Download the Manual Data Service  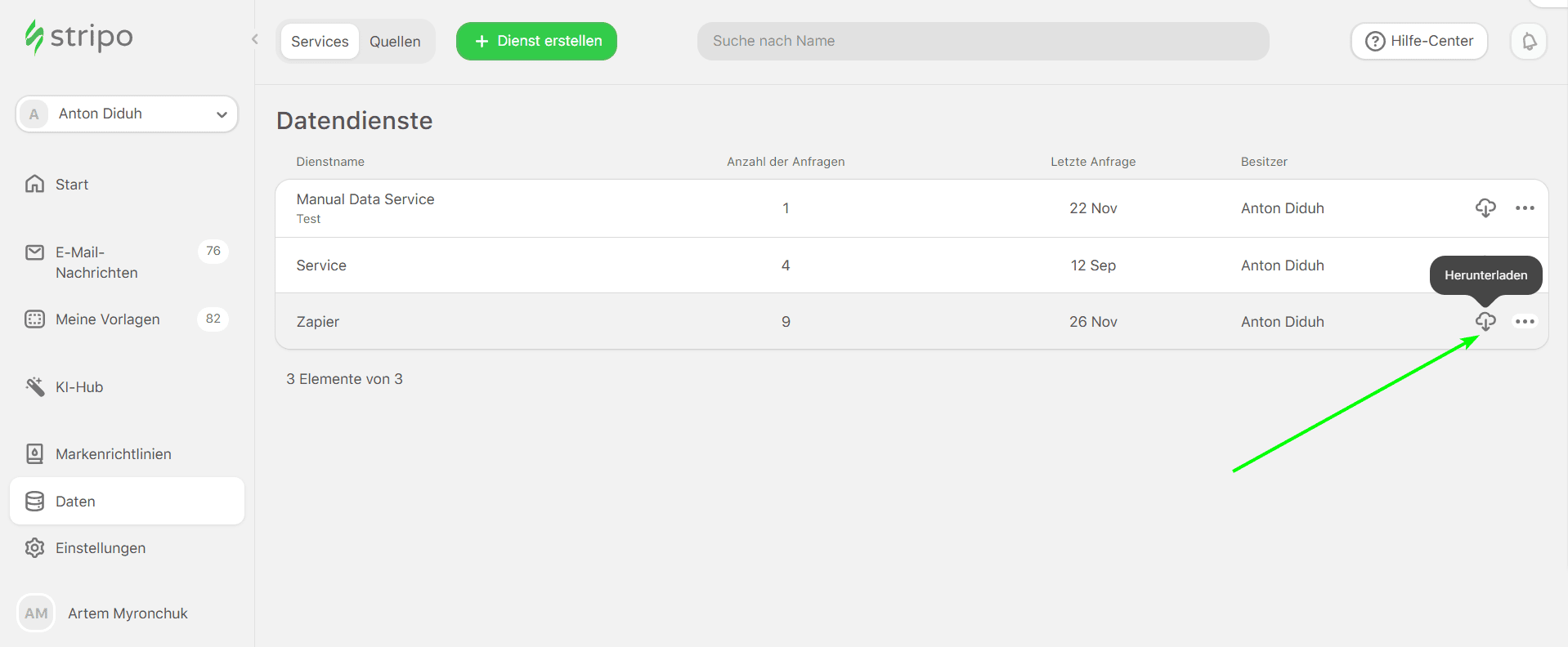tap(1485, 207)
